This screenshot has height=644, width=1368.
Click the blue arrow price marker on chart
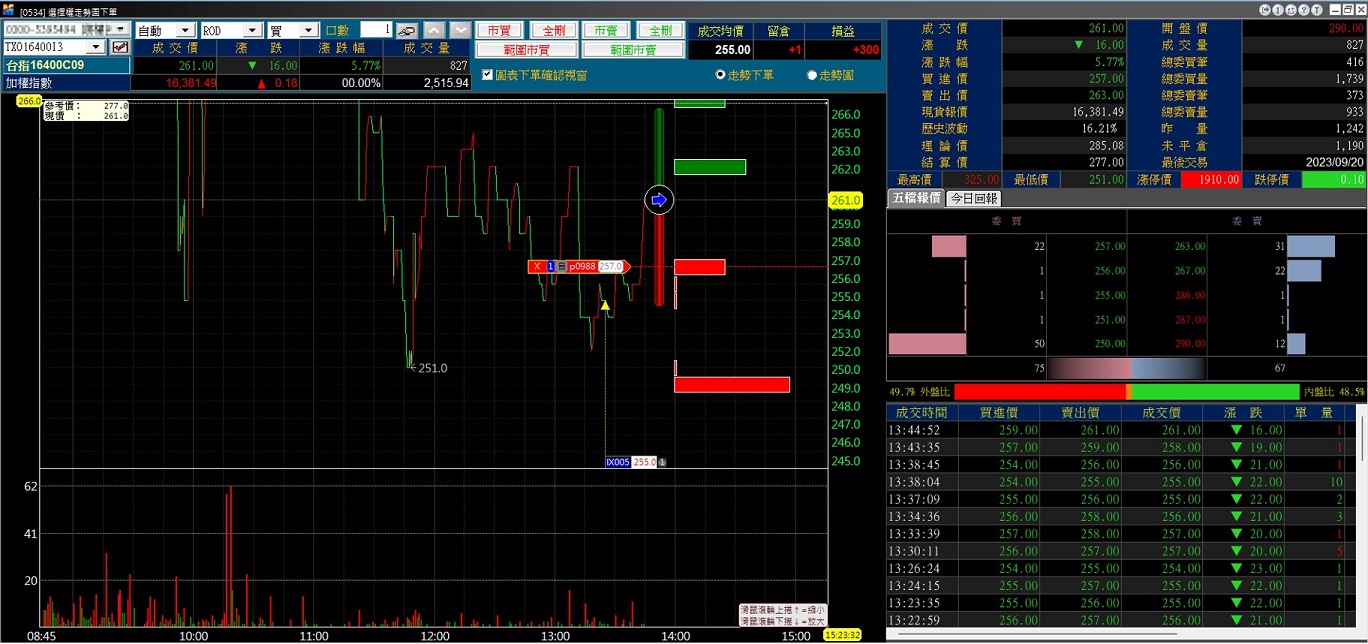click(658, 201)
